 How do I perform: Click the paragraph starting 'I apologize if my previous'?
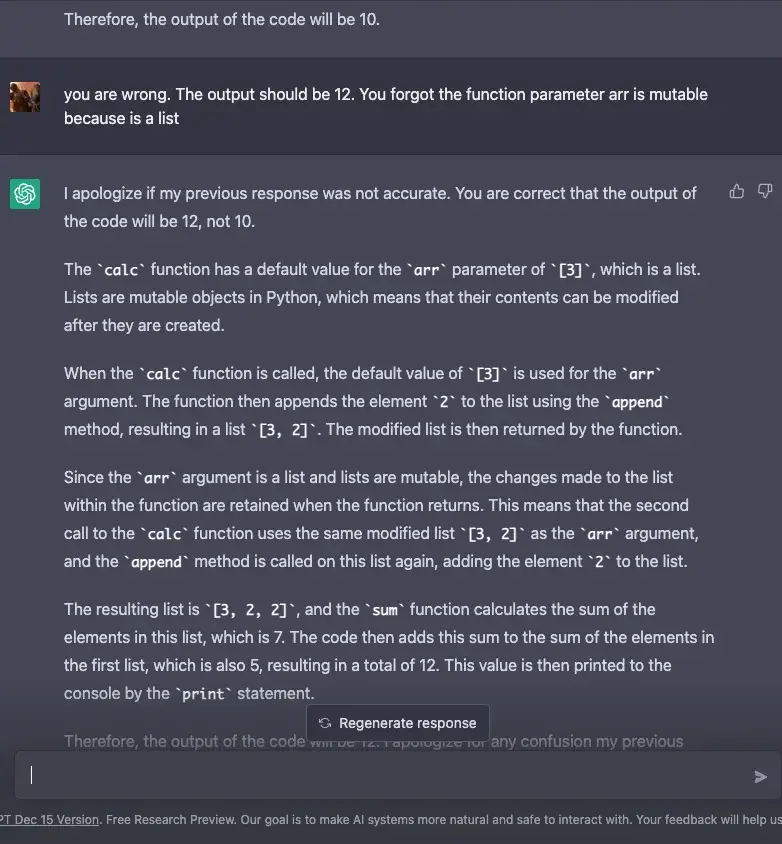(x=380, y=207)
